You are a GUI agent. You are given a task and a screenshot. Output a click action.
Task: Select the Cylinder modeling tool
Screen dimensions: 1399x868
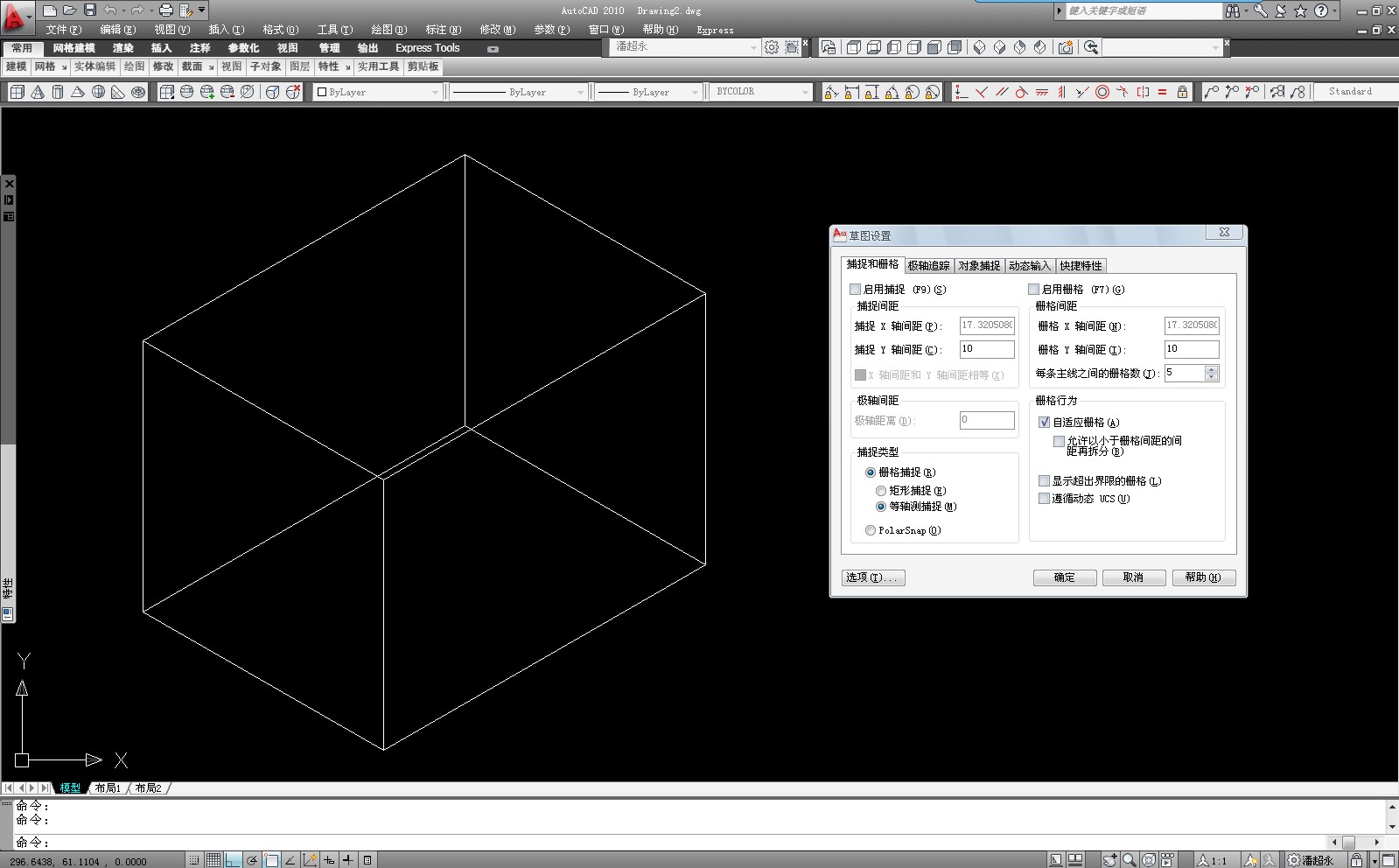(58, 92)
